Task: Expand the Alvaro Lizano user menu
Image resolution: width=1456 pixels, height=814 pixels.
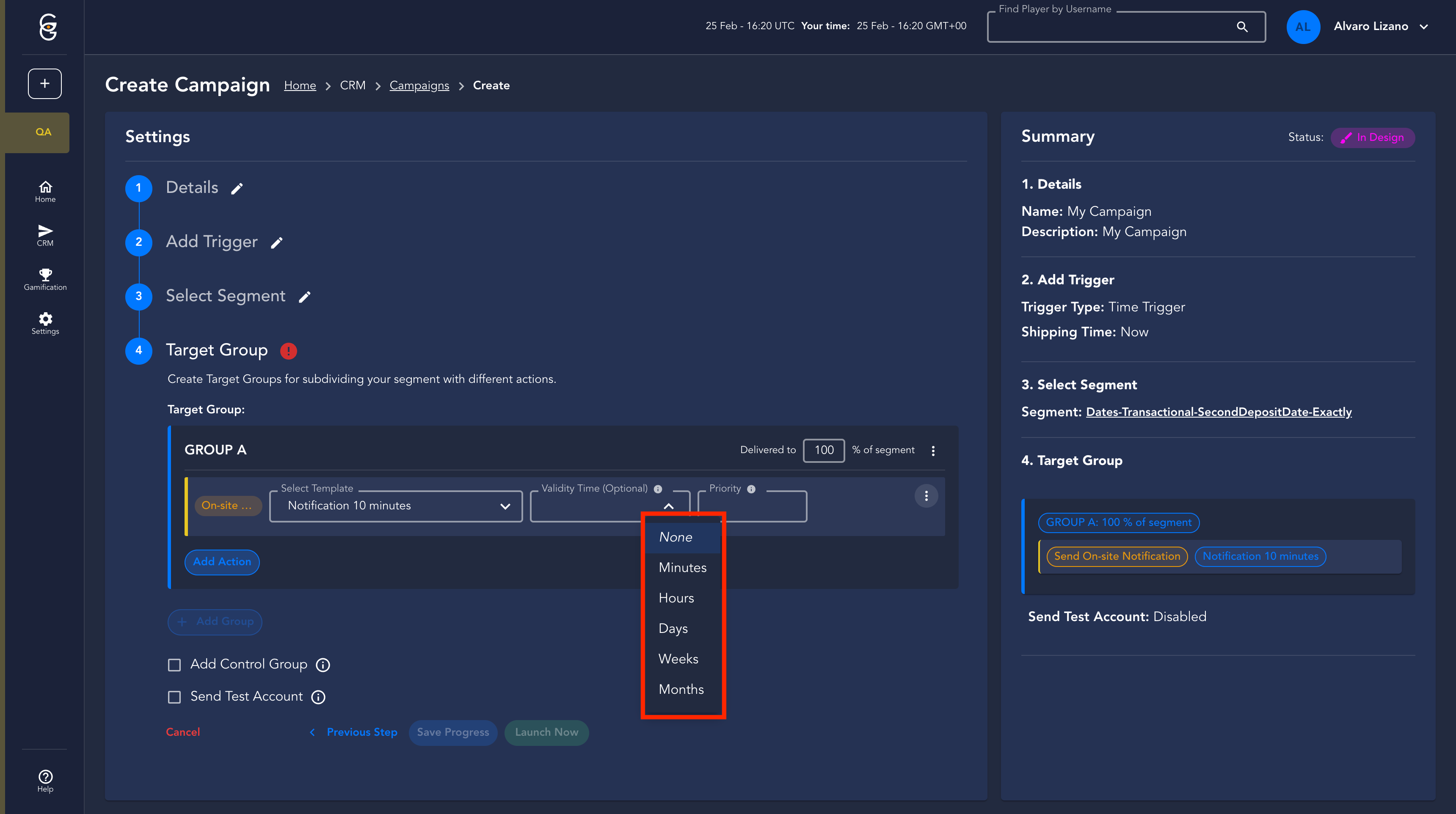Action: click(x=1424, y=27)
